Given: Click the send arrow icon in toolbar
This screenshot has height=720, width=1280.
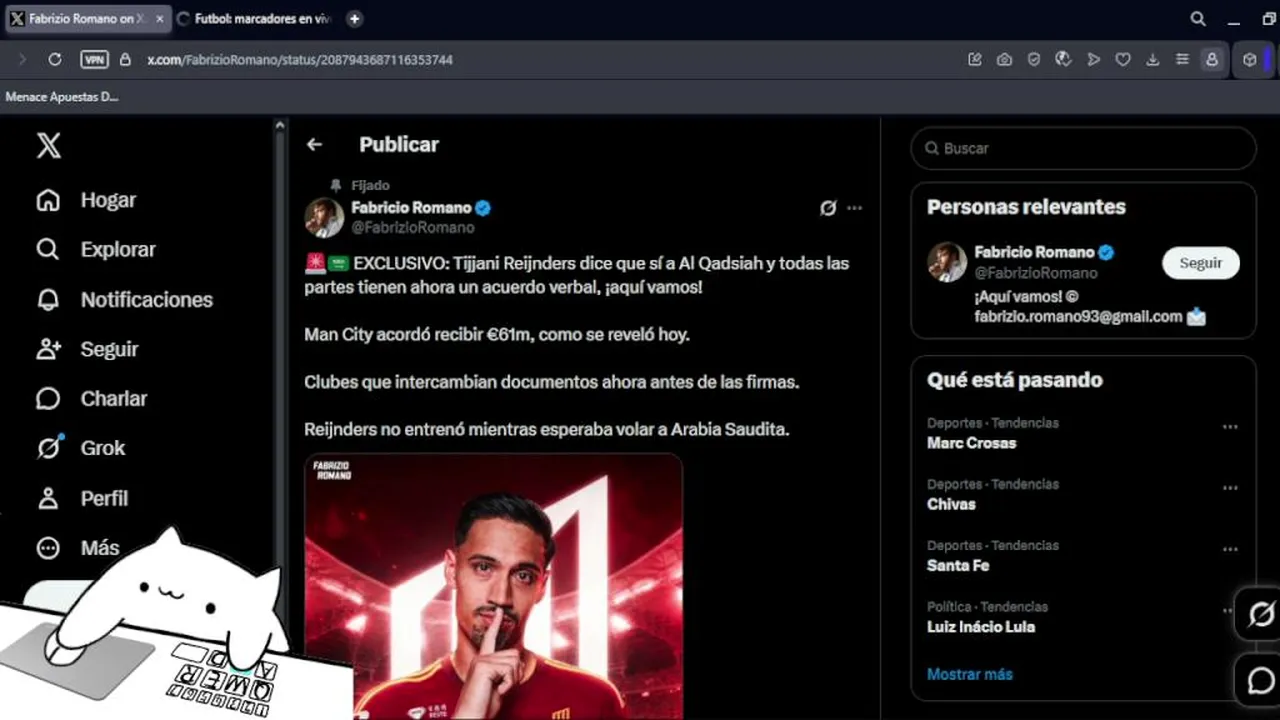Looking at the screenshot, I should coord(1093,59).
